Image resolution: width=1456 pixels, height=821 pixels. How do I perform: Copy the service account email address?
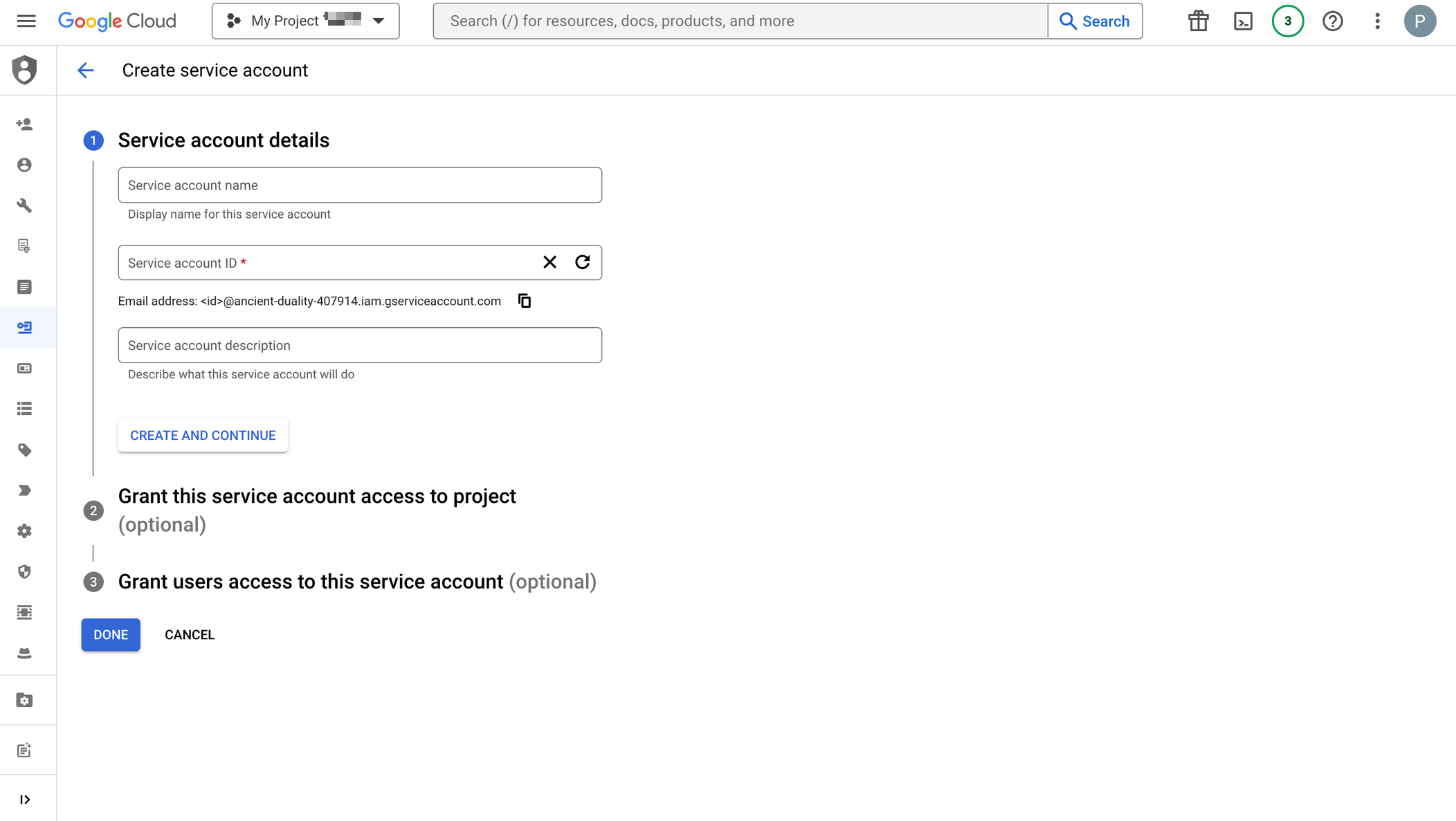coord(525,301)
